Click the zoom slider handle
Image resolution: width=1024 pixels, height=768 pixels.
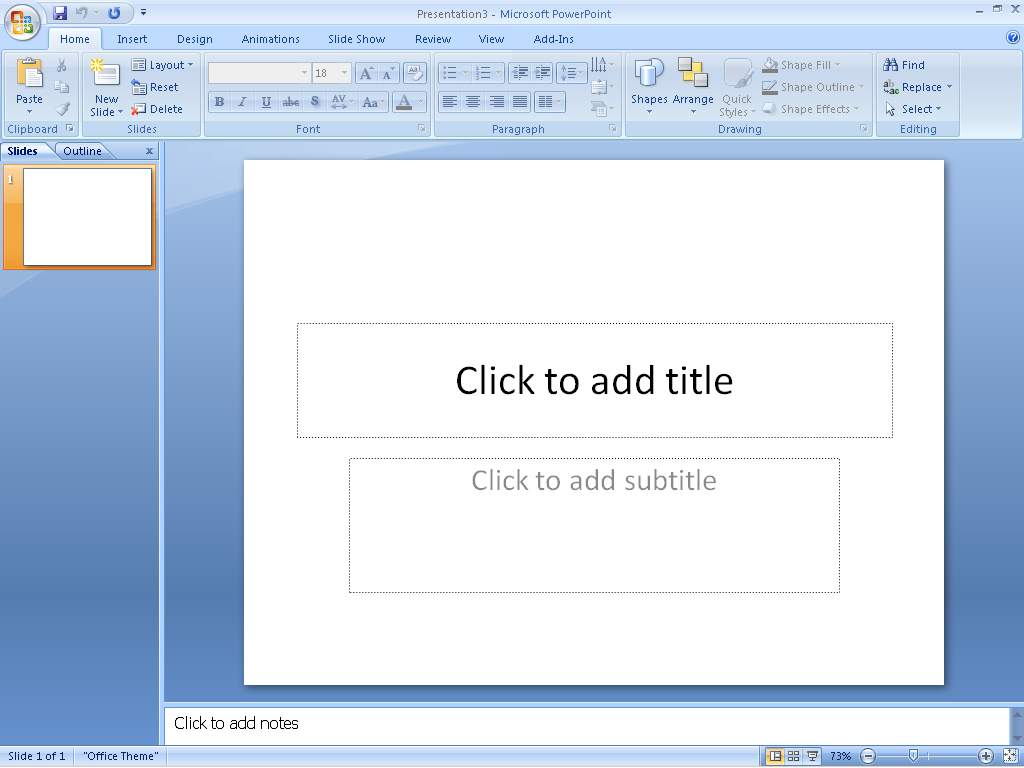pyautogui.click(x=914, y=756)
